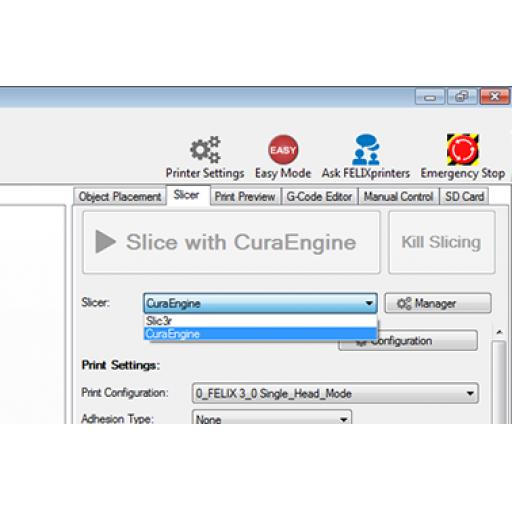
Task: Open the SD Card tab
Action: point(464,197)
